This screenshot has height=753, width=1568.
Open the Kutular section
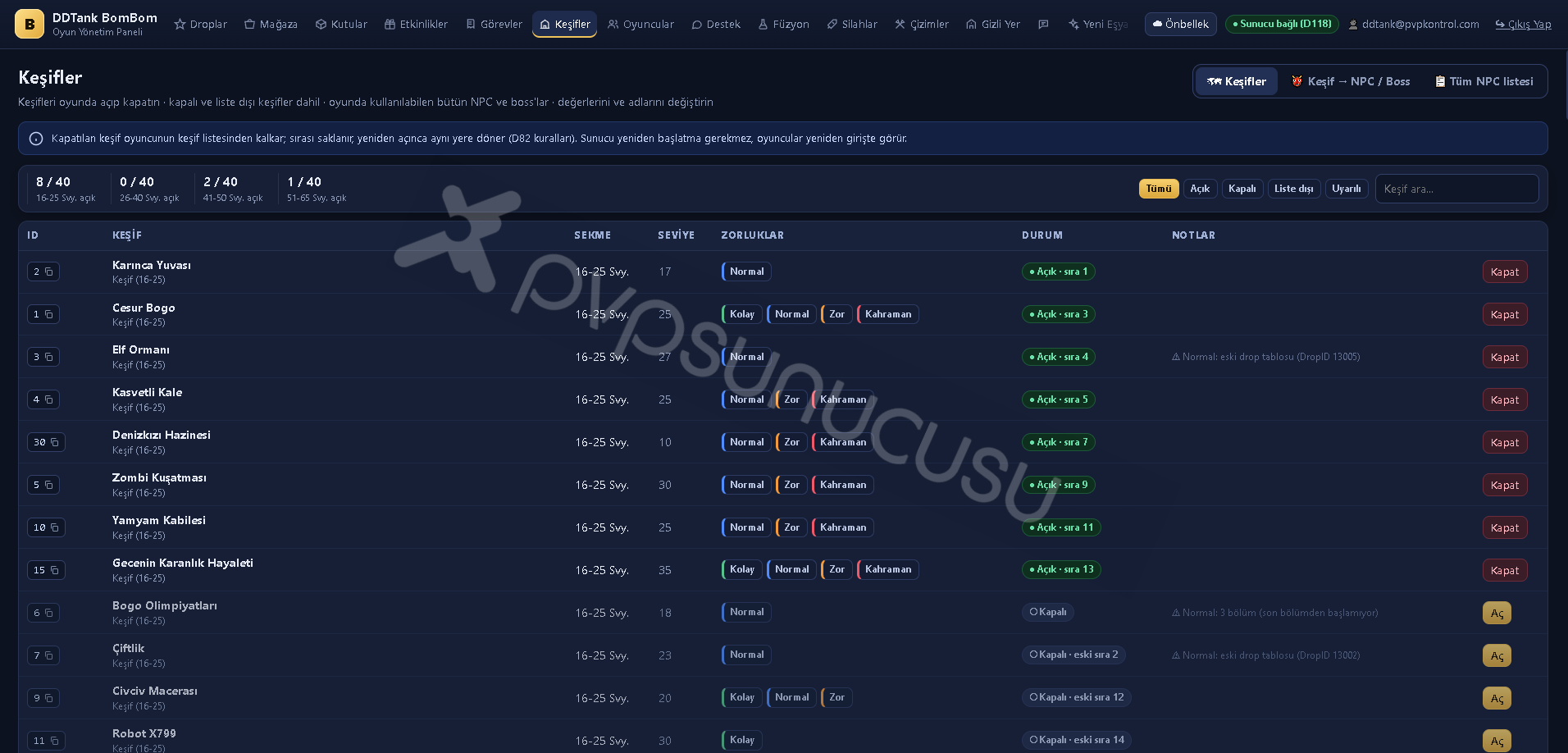pyautogui.click(x=341, y=25)
